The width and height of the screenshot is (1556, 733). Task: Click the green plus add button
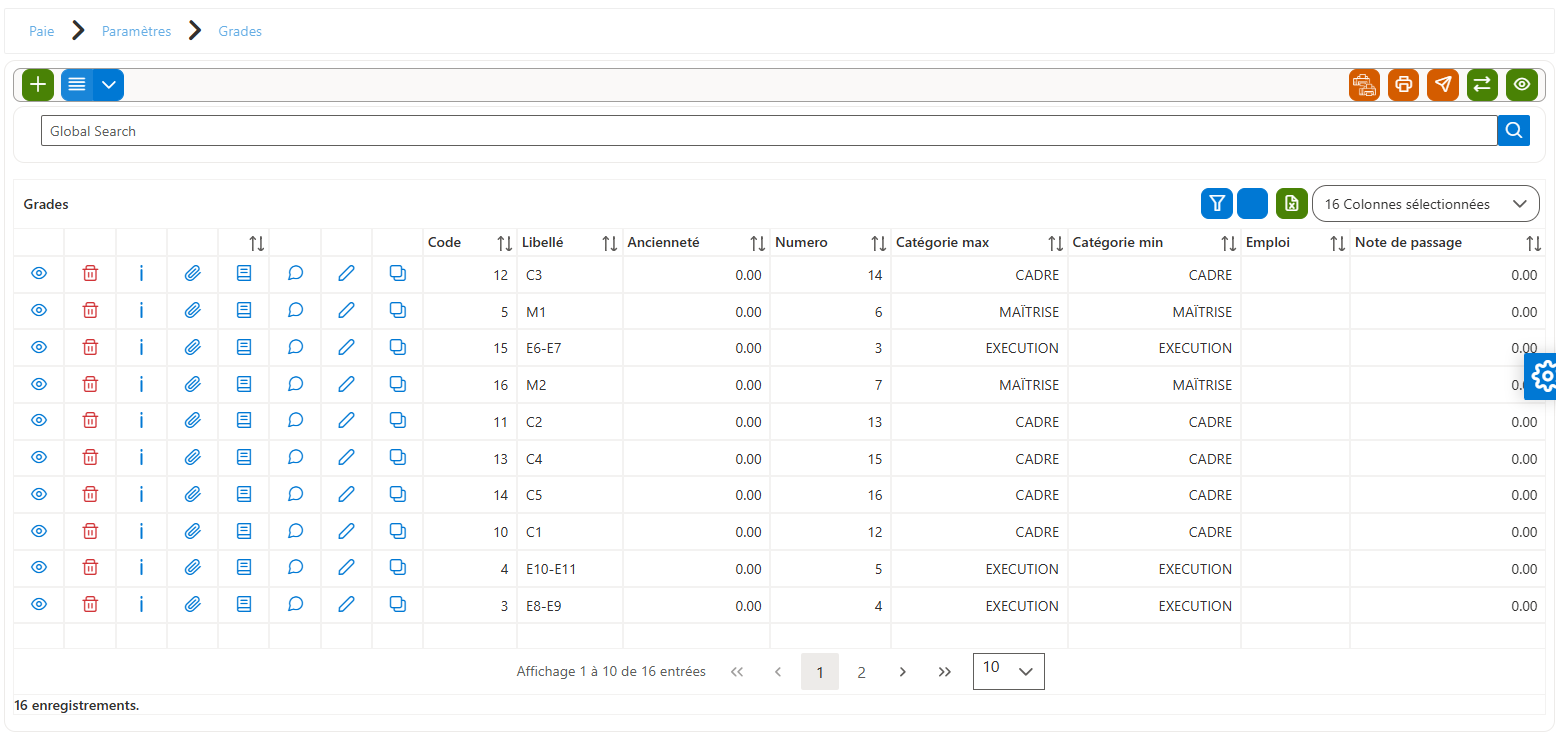[x=38, y=85]
